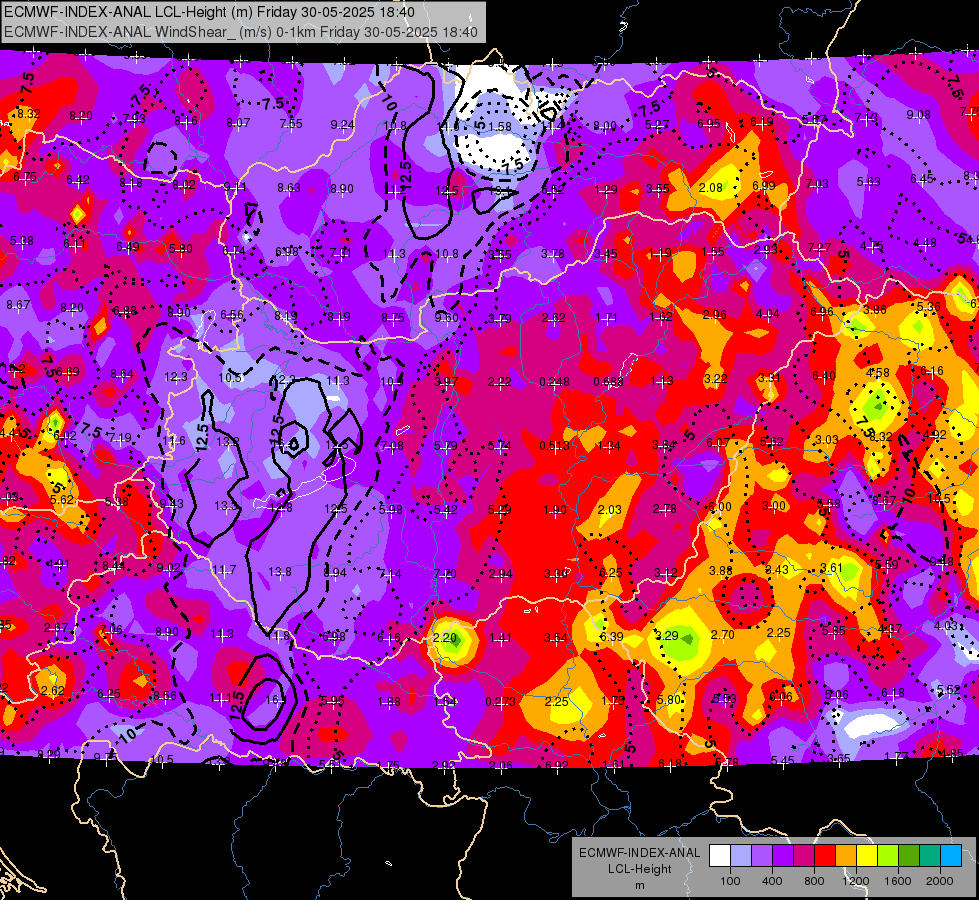Click the grid value 3.97

446,382
